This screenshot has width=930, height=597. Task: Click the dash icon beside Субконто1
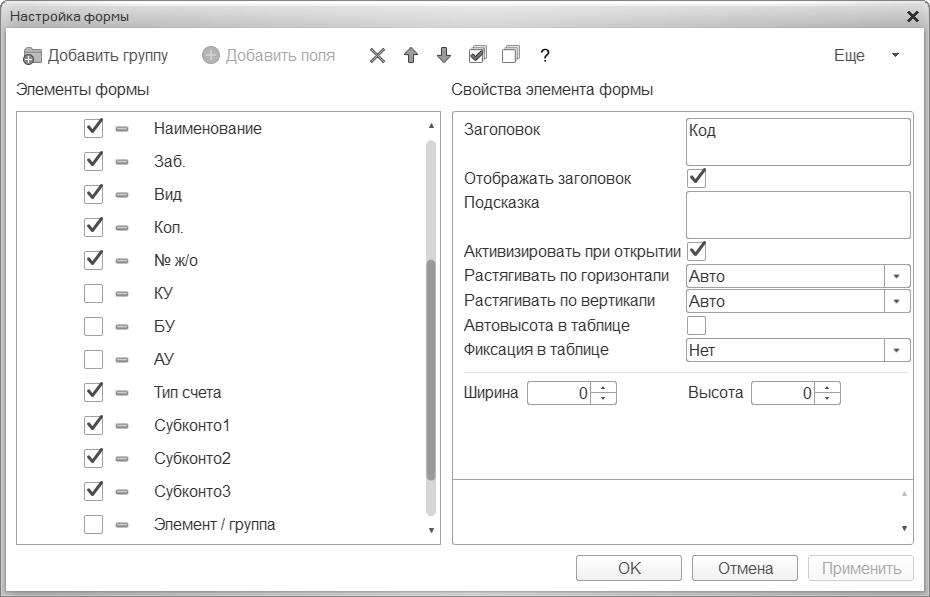click(122, 426)
